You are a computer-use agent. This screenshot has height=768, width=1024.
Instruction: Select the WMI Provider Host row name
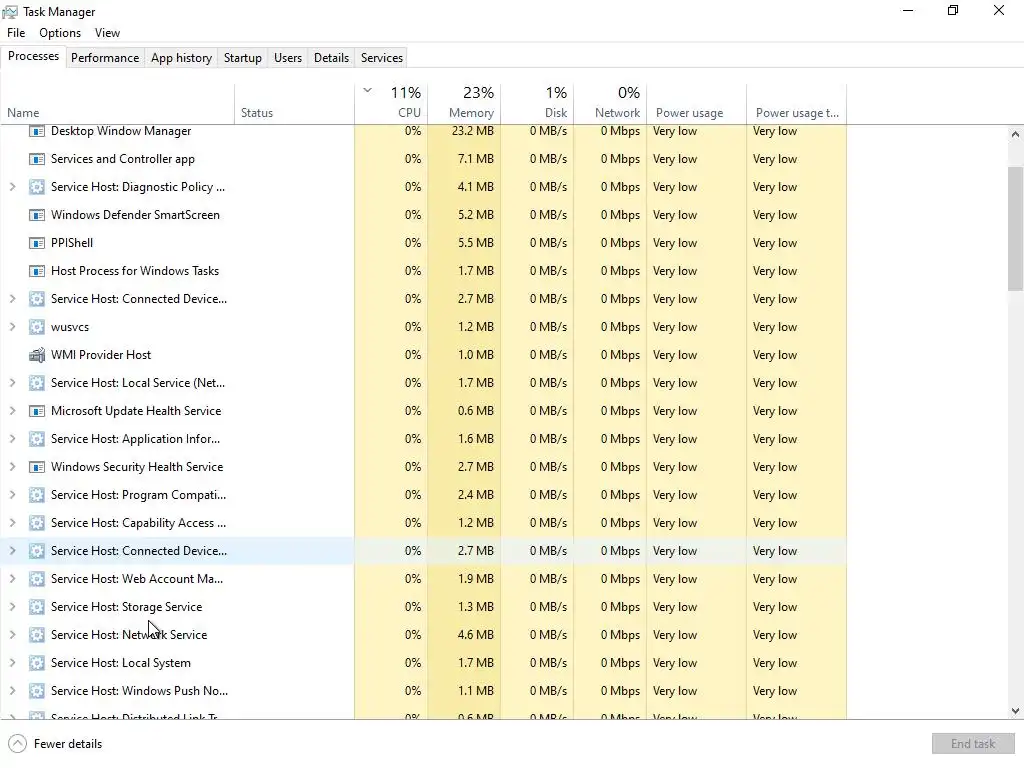pos(101,355)
